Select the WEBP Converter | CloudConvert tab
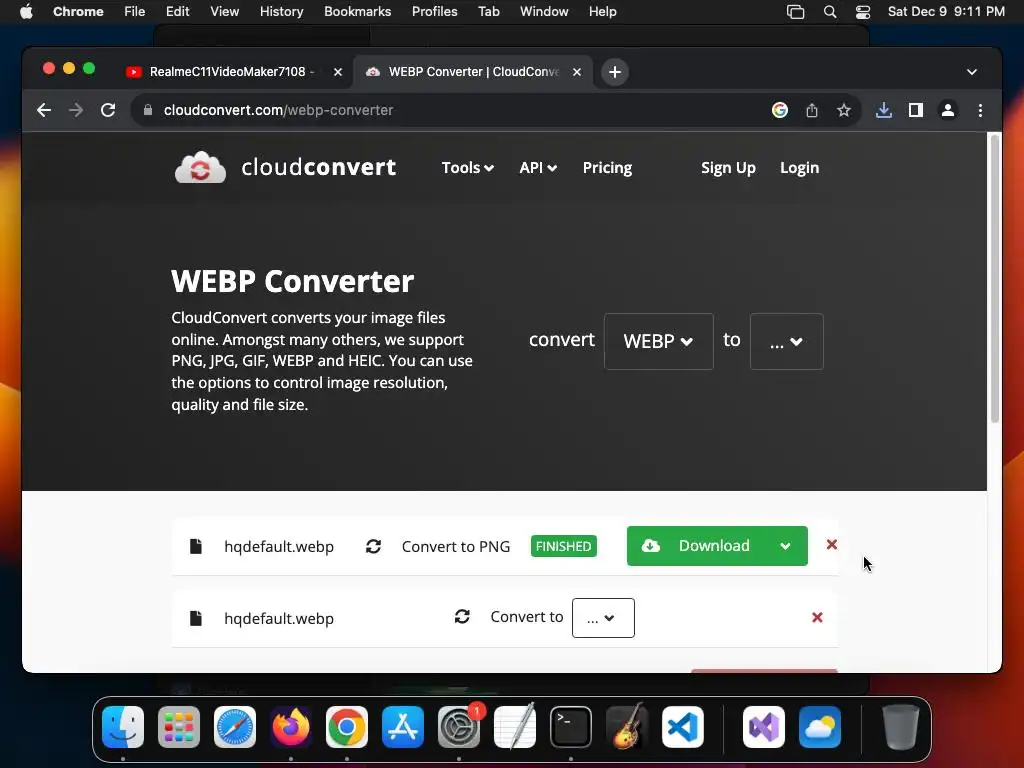 click(473, 72)
